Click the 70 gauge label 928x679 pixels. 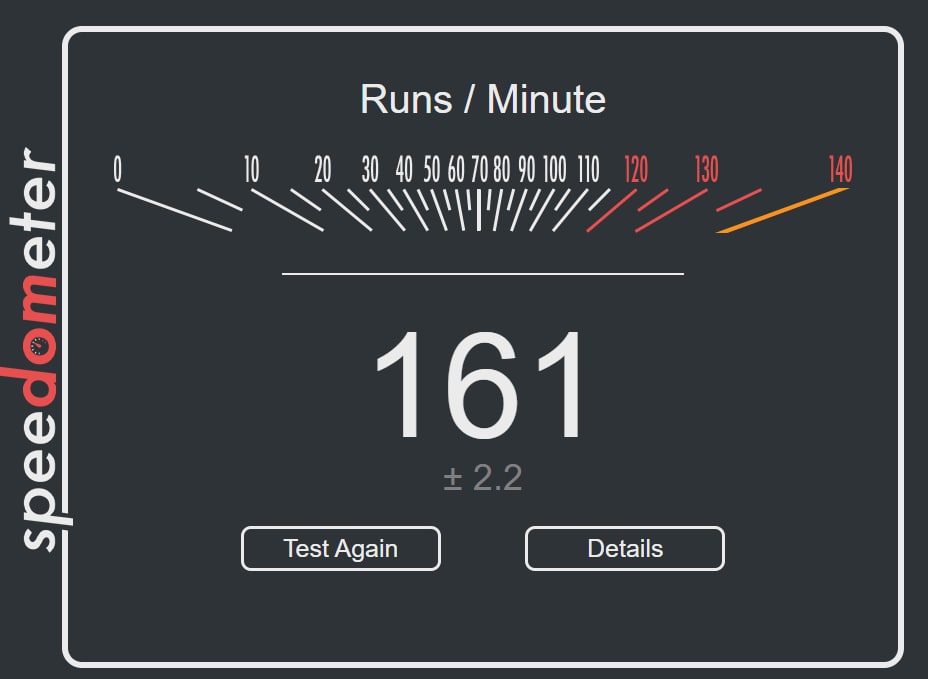point(479,169)
